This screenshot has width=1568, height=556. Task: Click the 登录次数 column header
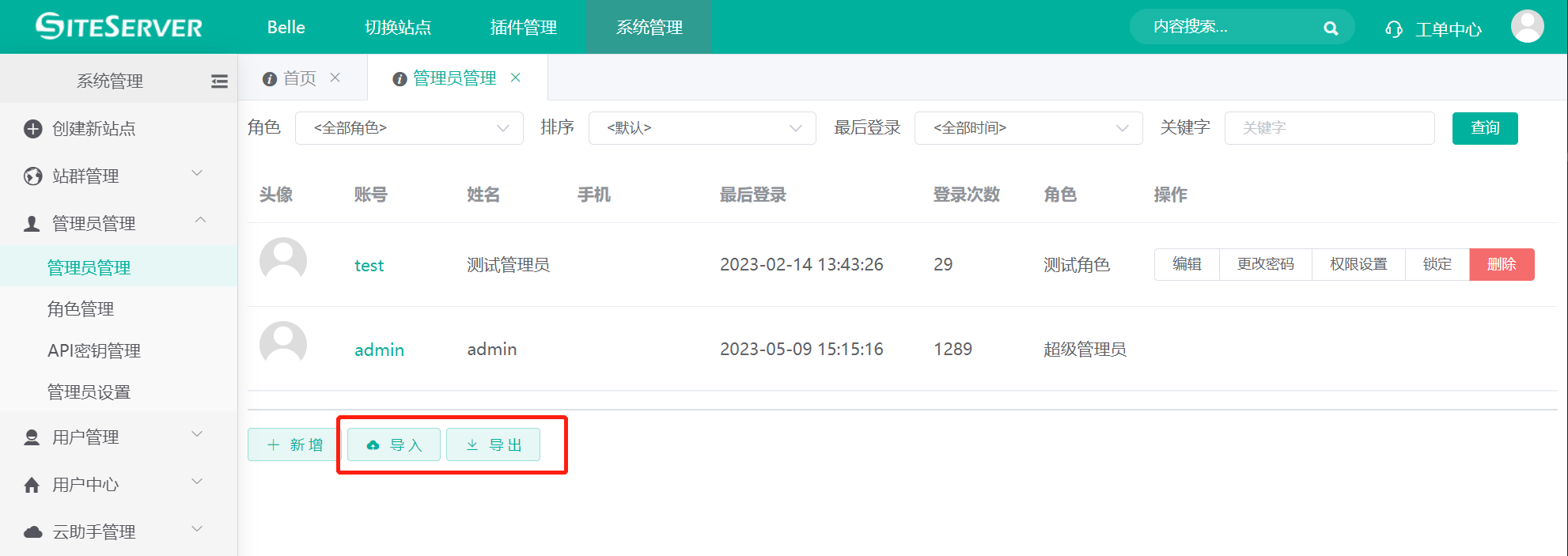967,195
